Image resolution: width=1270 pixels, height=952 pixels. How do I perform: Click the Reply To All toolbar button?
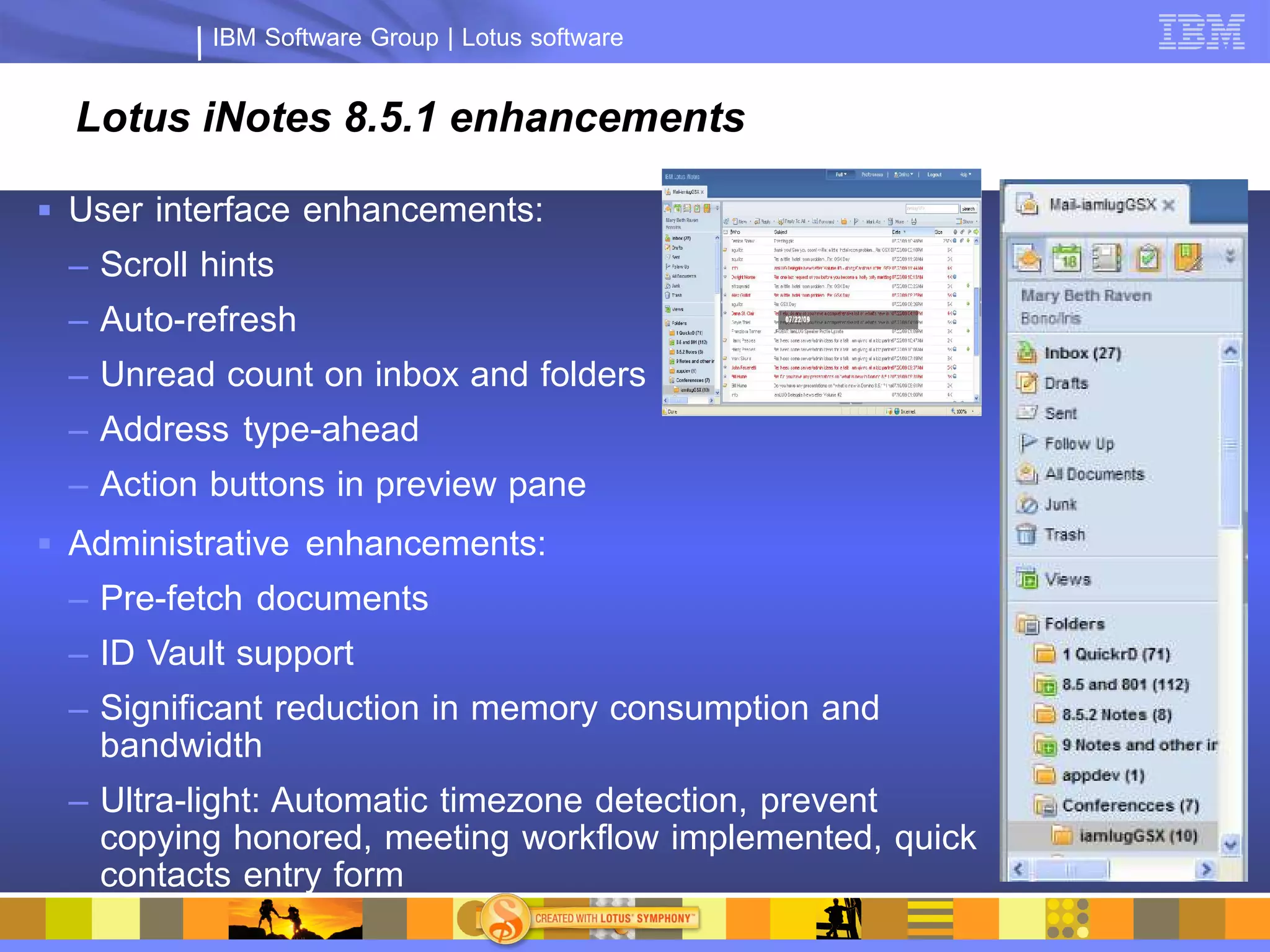793,221
